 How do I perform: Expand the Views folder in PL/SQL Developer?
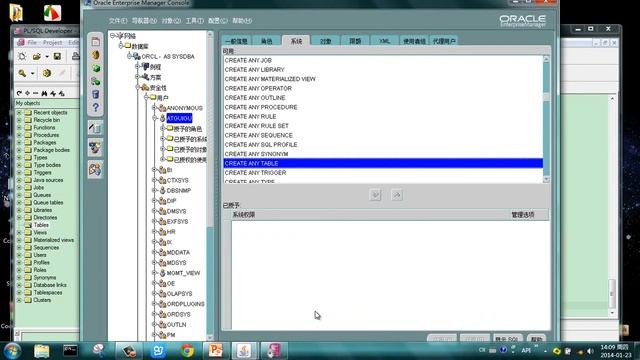[x=19, y=232]
